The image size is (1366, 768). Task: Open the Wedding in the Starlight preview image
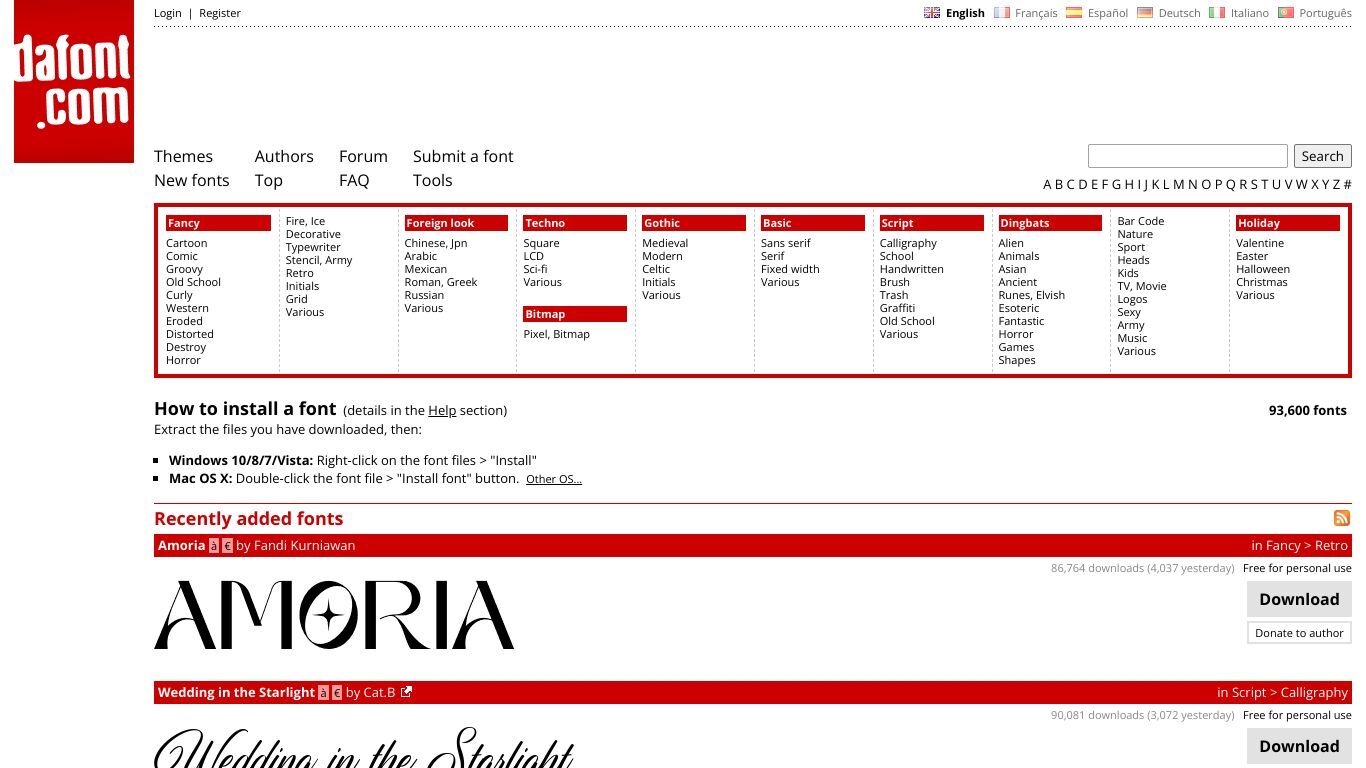(x=364, y=748)
